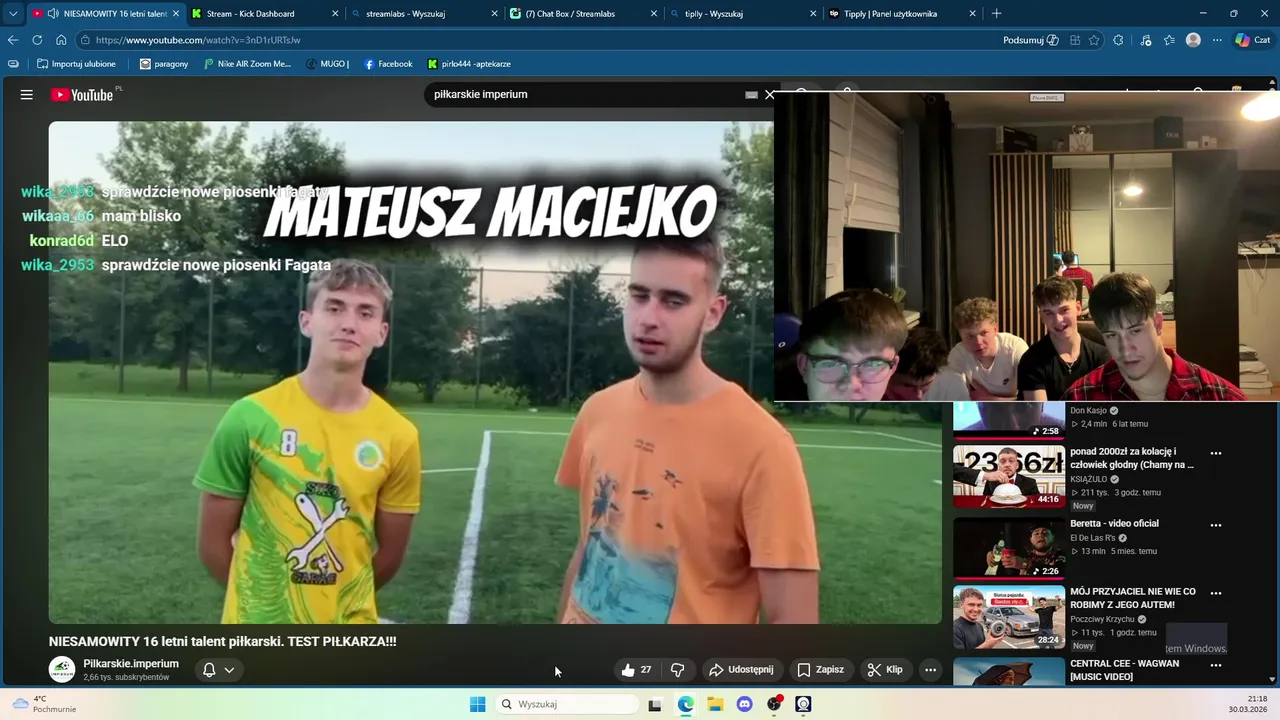Open tab actions menu dropdown

tap(13, 13)
